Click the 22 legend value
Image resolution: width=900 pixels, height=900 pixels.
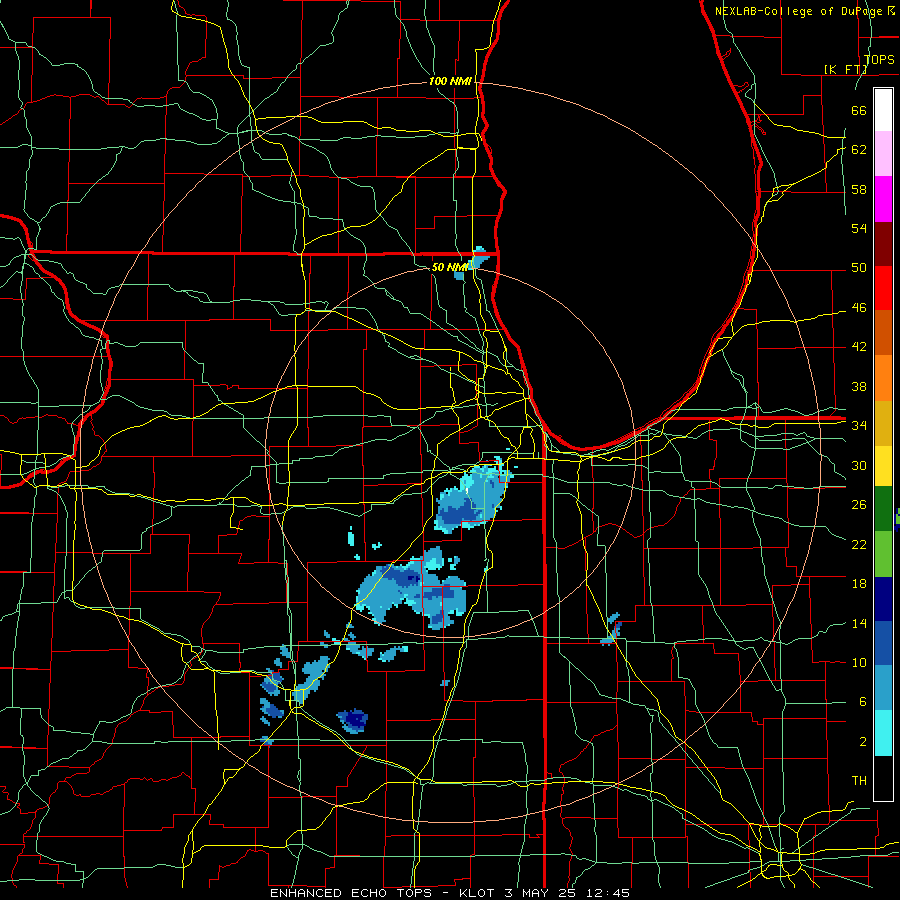click(x=859, y=544)
